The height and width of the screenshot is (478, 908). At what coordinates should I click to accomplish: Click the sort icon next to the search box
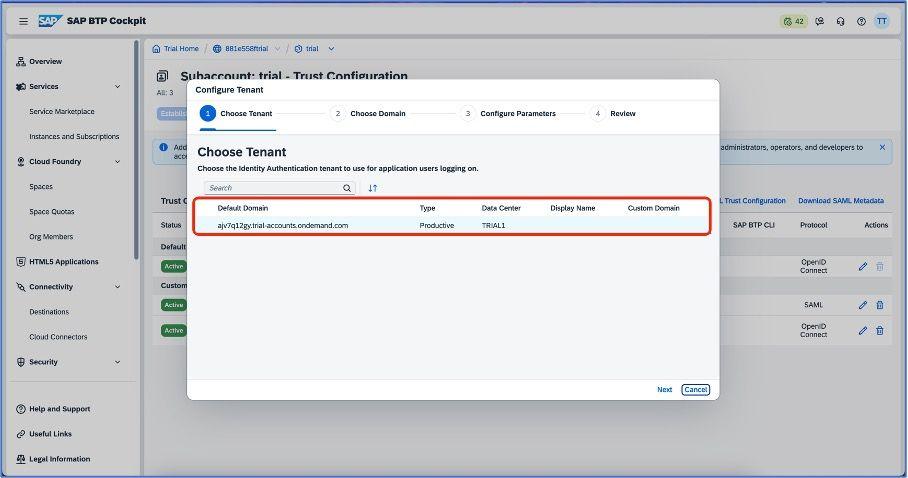pyautogui.click(x=373, y=188)
